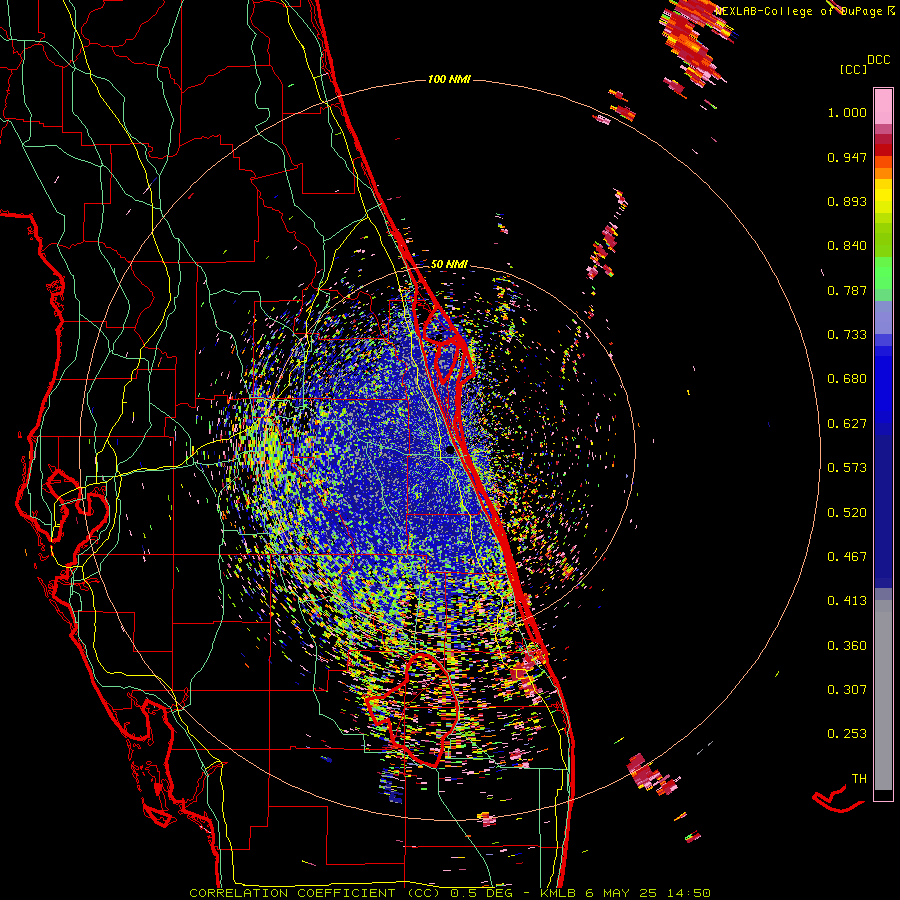Click the 0.947 scale value
Screen dimensions: 900x900
coord(847,157)
